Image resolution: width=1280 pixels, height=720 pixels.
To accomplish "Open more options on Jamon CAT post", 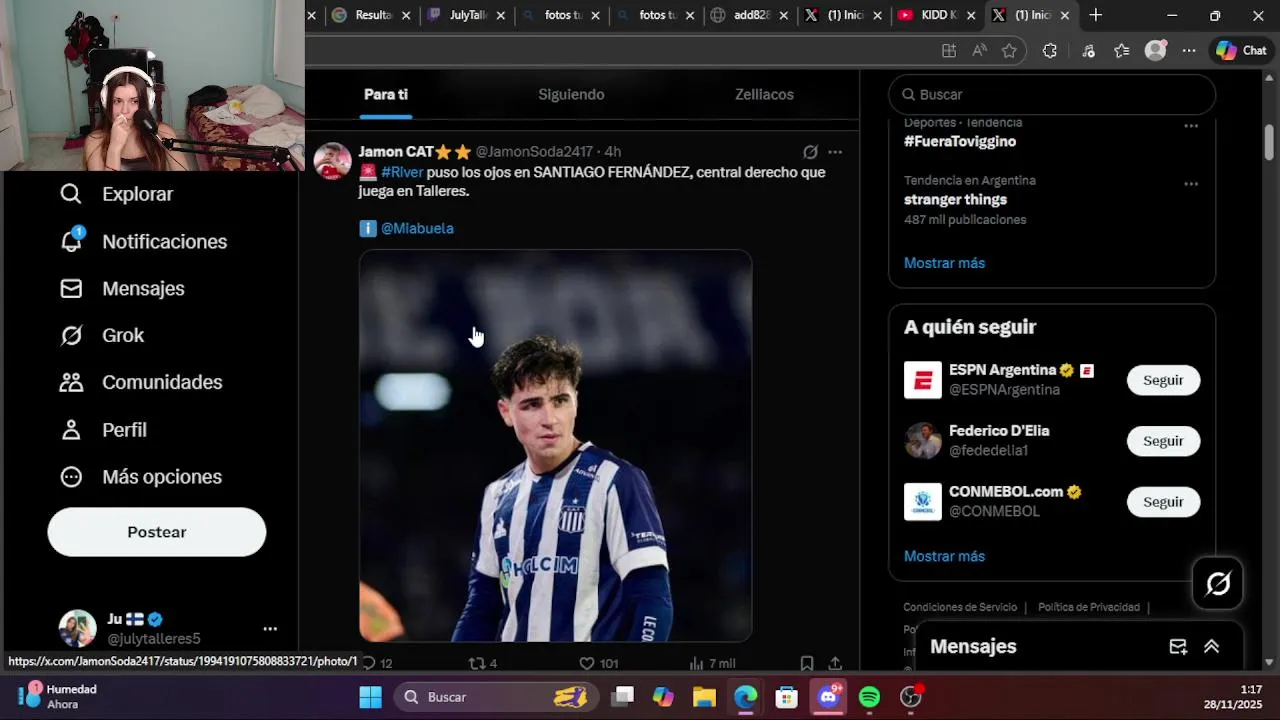I will click(x=835, y=152).
